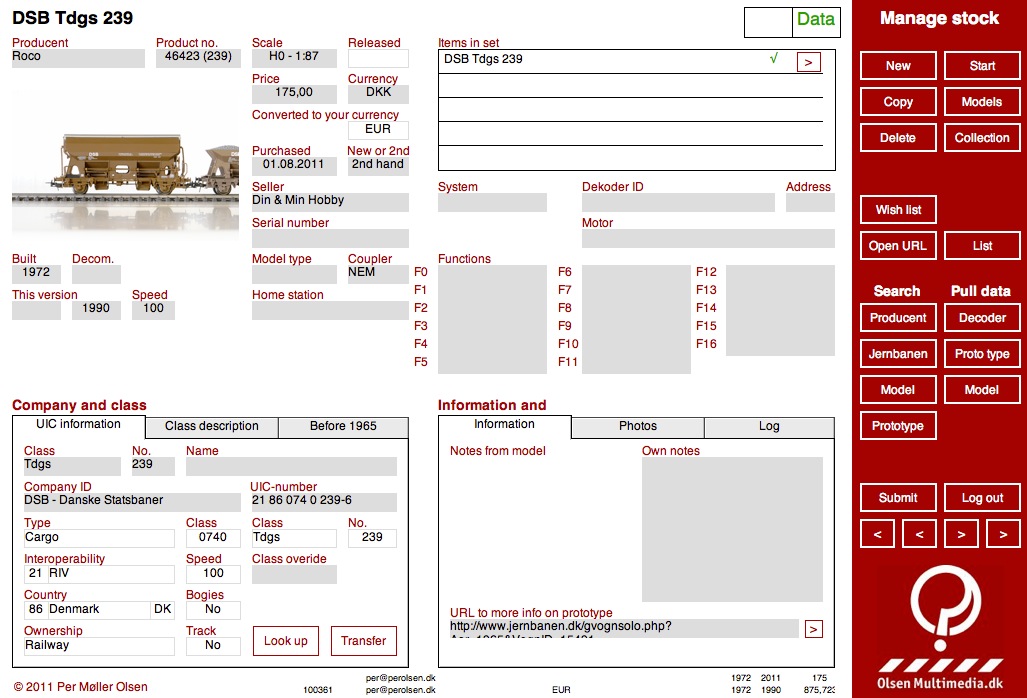
Task: Click the Scale field H0 - 1:87
Action: coord(294,58)
